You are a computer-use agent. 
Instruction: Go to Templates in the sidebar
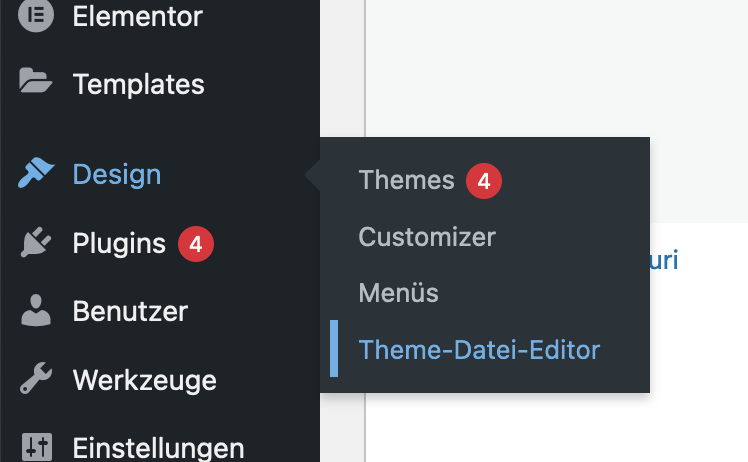[x=138, y=84]
